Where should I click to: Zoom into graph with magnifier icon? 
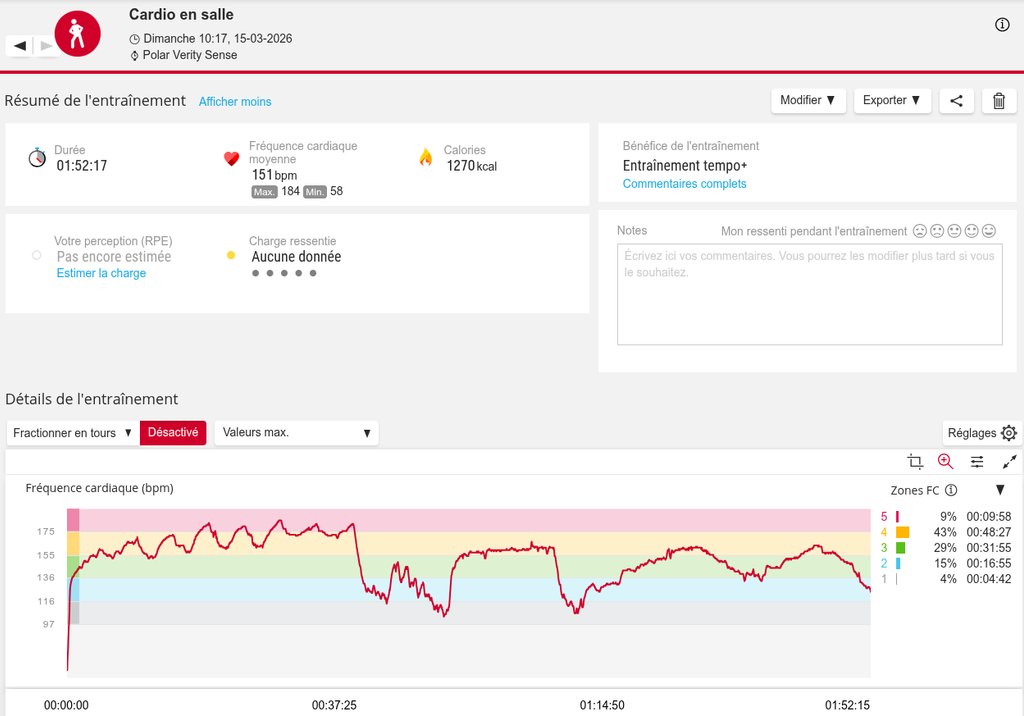pos(945,461)
